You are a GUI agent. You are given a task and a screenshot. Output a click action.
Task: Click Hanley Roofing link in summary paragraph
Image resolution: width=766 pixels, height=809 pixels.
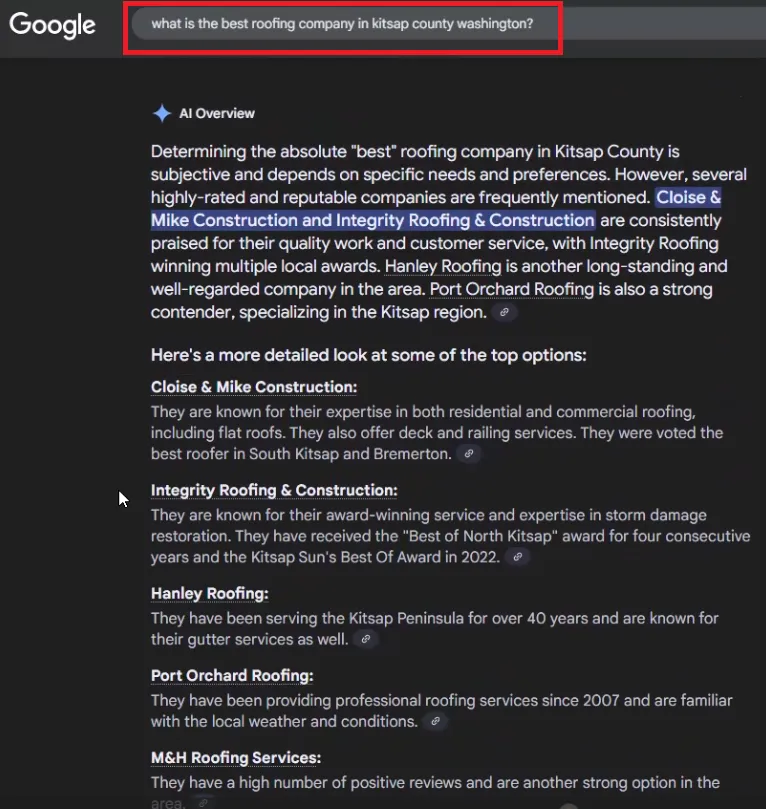coord(443,266)
